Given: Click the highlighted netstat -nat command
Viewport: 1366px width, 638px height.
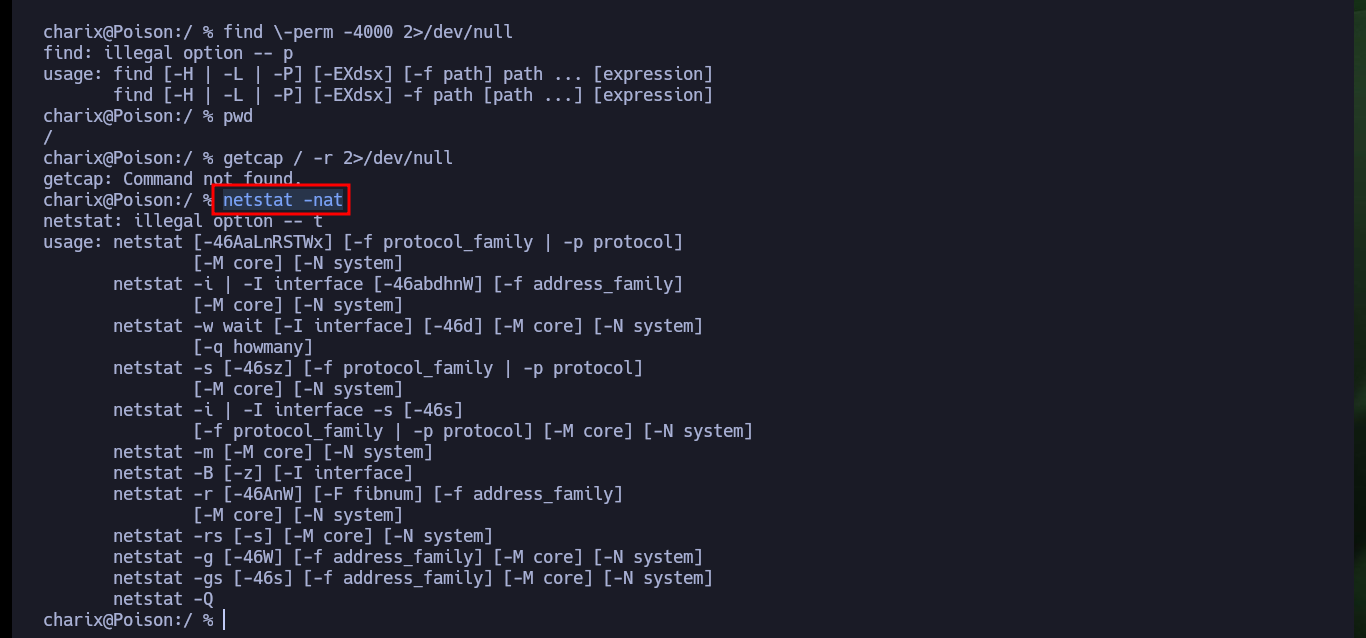Looking at the screenshot, I should click(283, 200).
